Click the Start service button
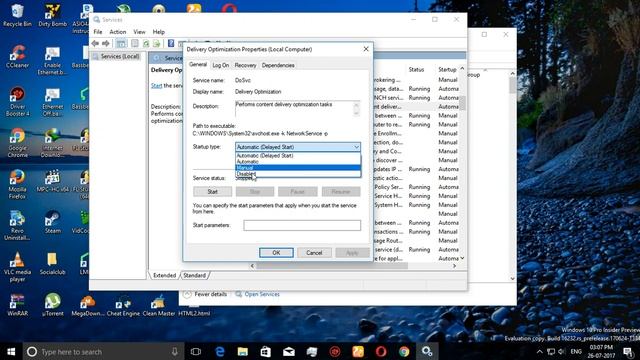 pos(213,191)
